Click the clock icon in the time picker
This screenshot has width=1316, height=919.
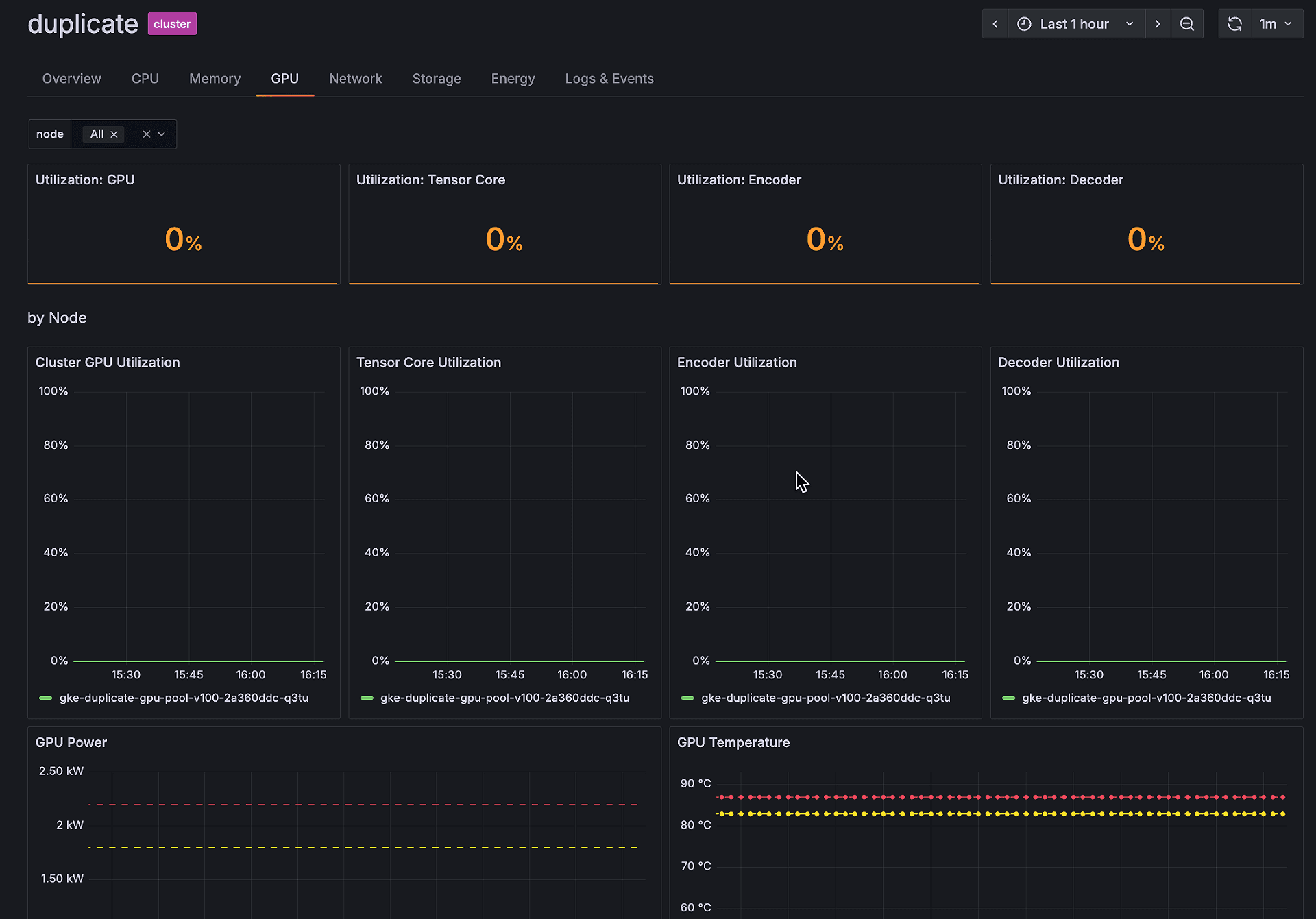(1024, 23)
